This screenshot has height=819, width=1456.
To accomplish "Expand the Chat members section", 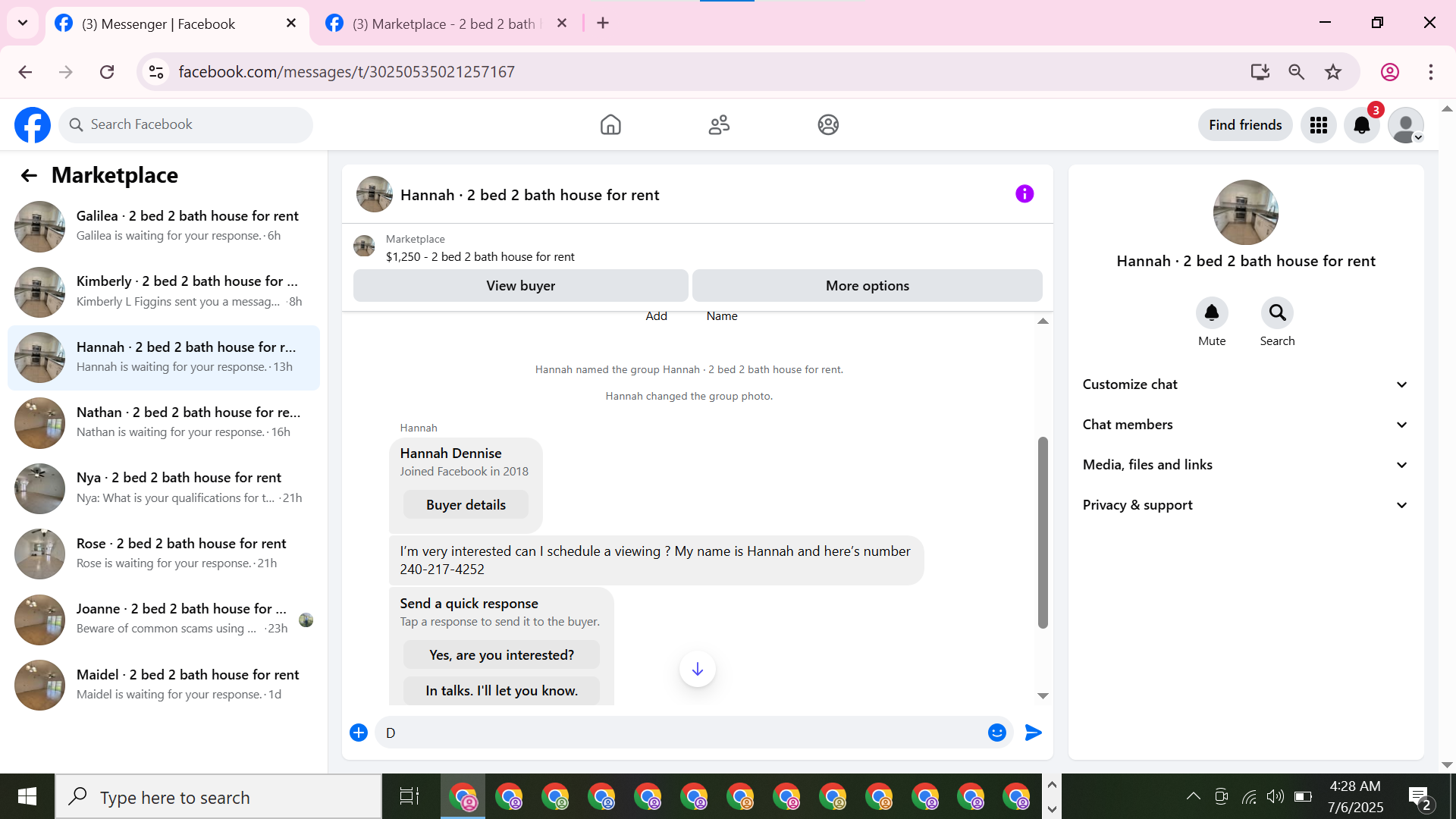I will pos(1245,425).
